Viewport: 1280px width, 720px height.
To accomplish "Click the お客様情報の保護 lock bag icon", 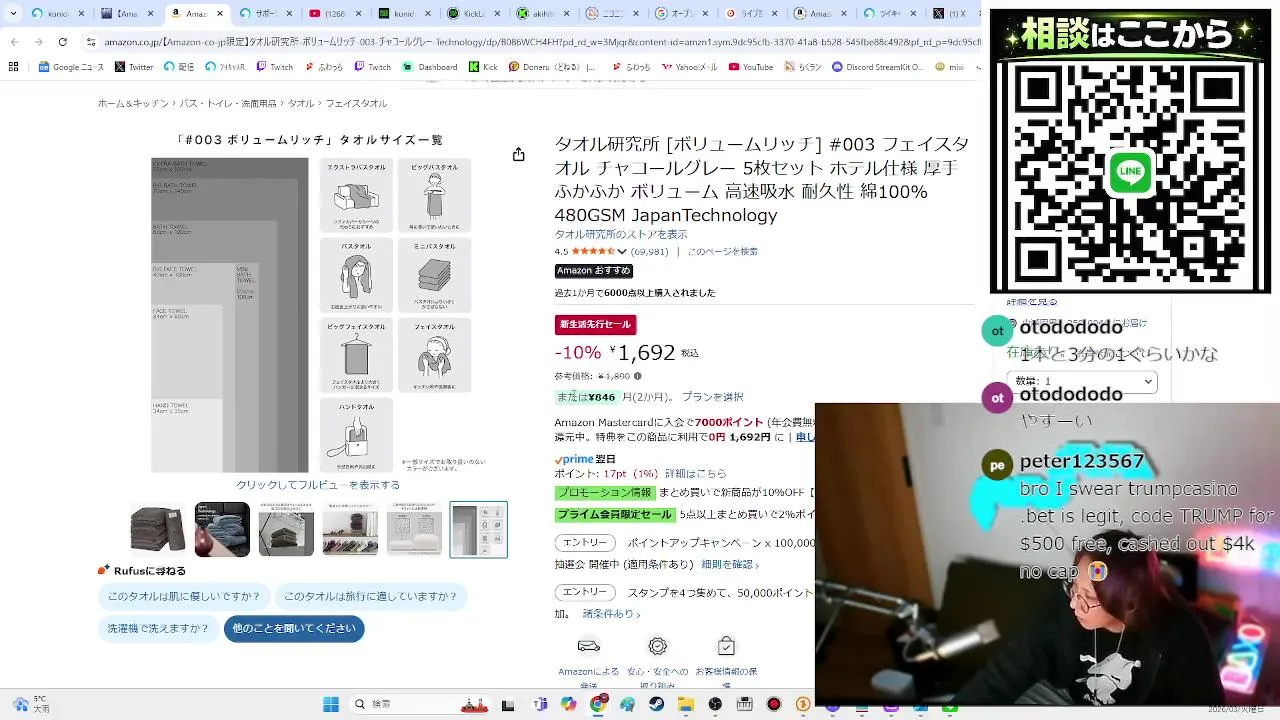I will (x=726, y=646).
